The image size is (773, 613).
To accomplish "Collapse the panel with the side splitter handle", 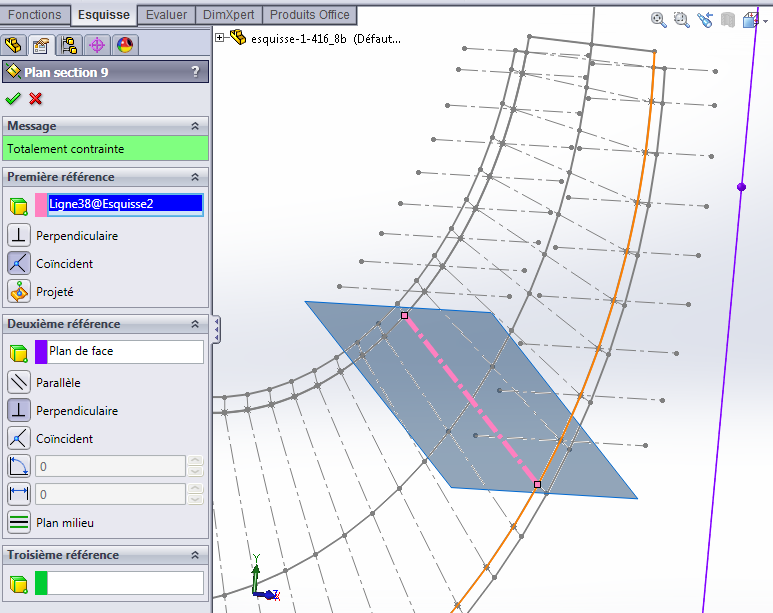I will 216,329.
